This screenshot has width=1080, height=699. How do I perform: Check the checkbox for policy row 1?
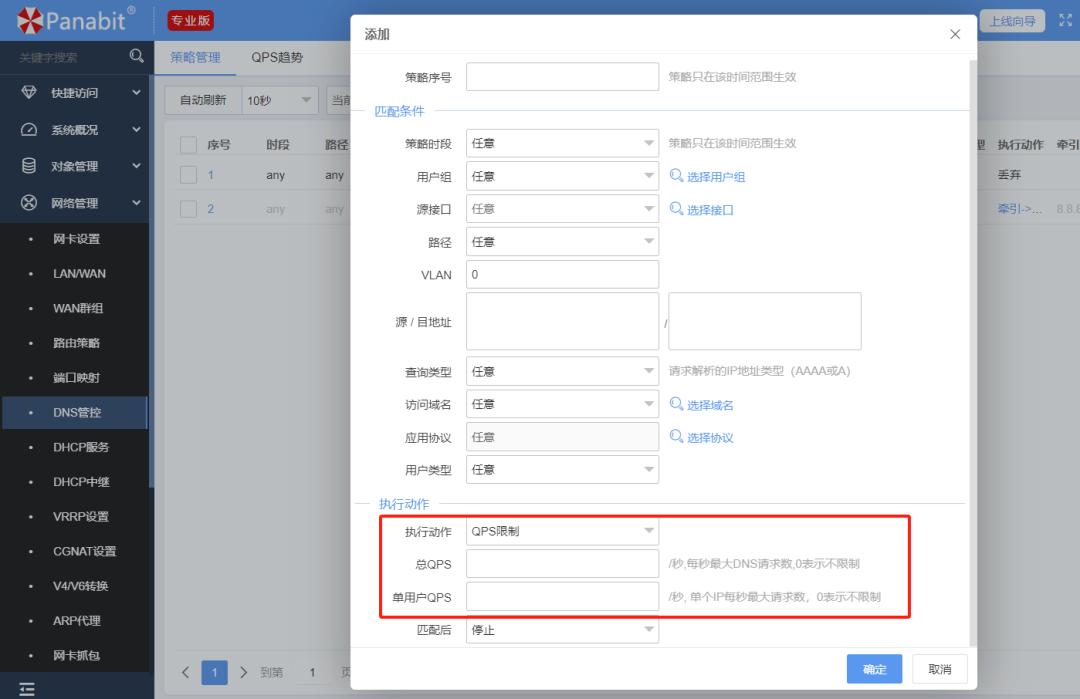tap(188, 175)
